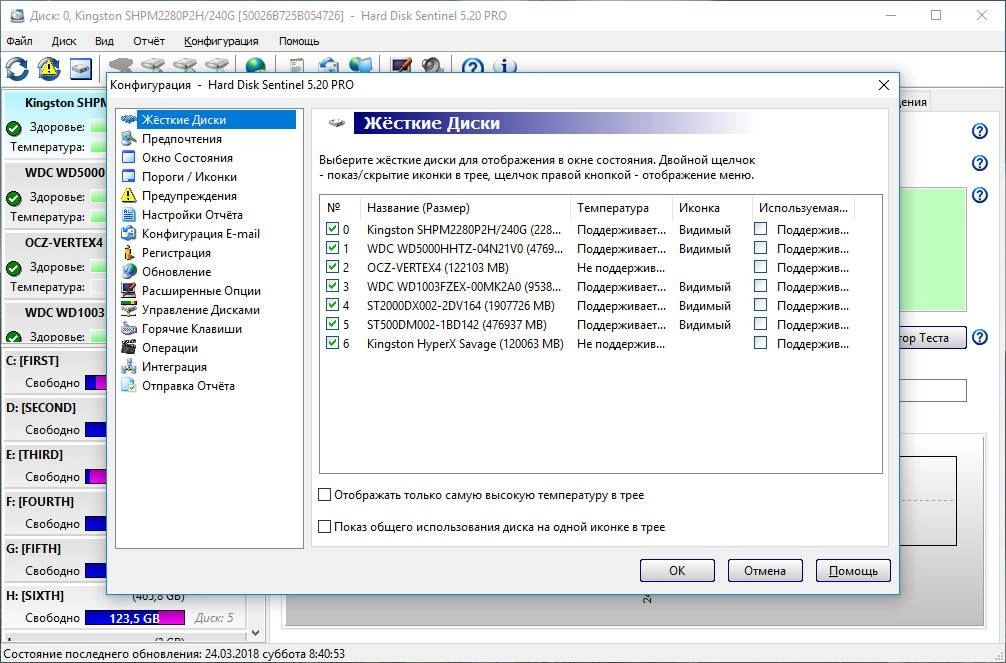Image resolution: width=1006 pixels, height=663 pixels.
Task: Click the Используемая column header
Action: (803, 208)
